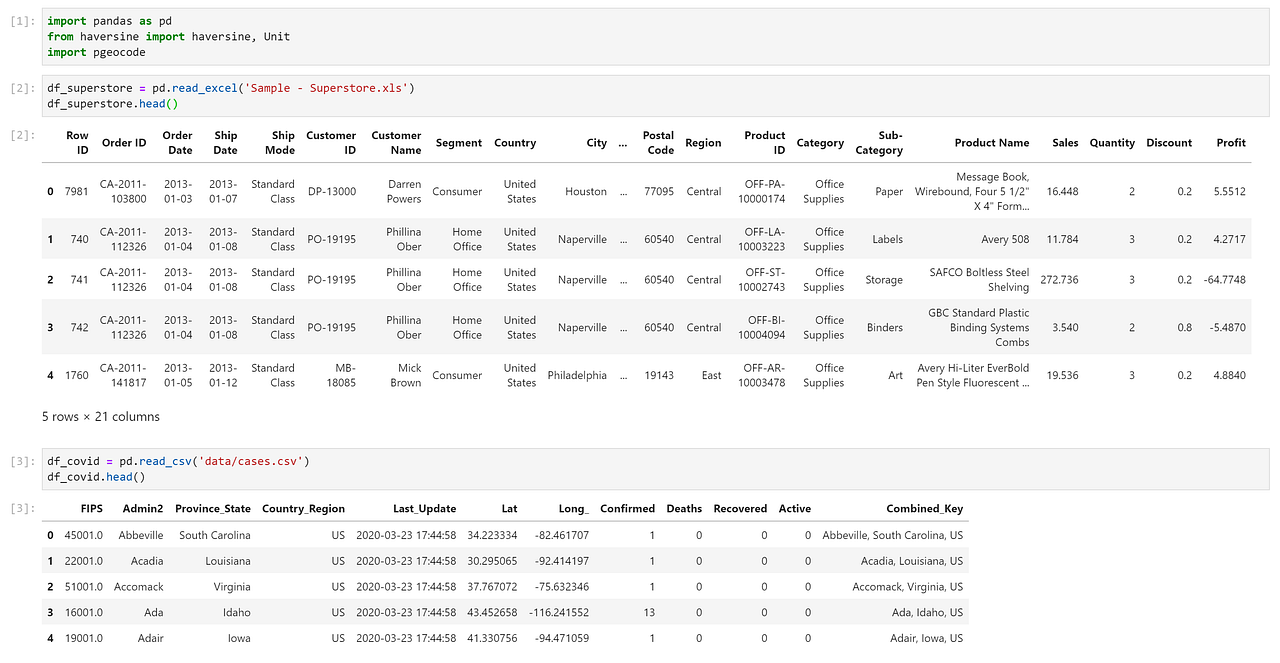Select the Order ID column header
The image size is (1280, 663).
tap(124, 143)
